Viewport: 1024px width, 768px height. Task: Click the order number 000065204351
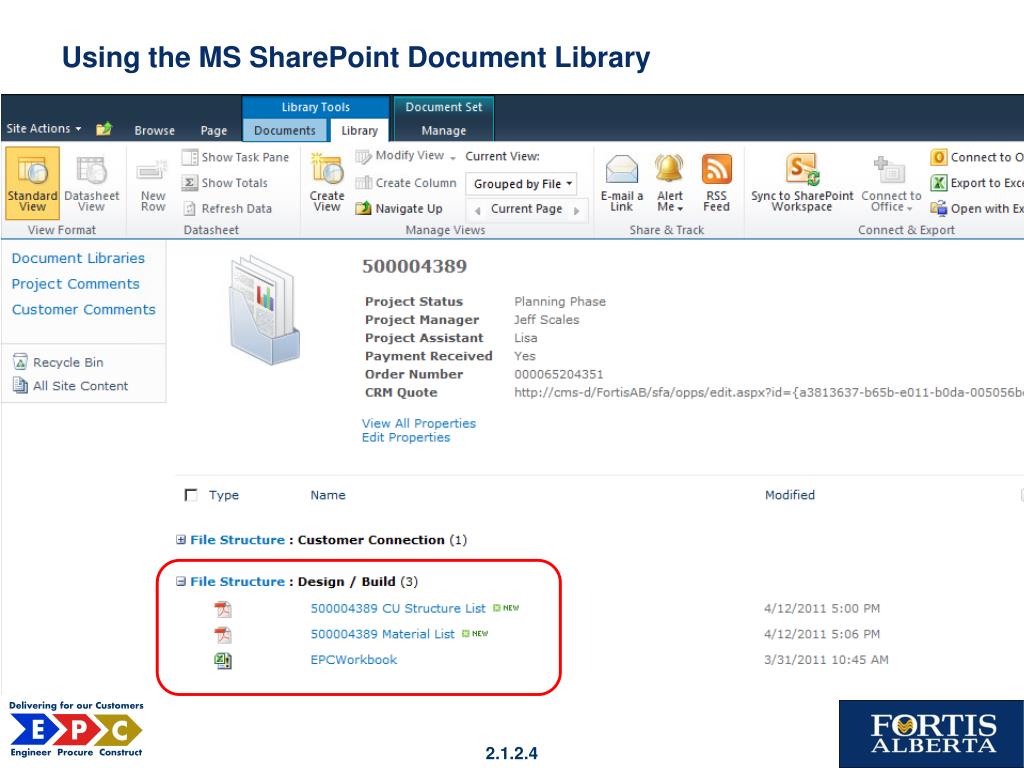558,374
